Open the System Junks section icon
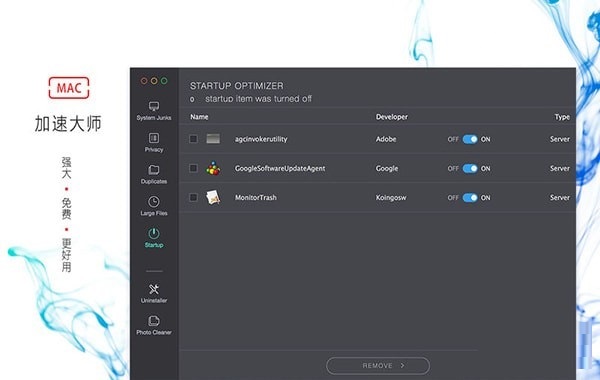Screen dimensions: 600x380 (154, 106)
